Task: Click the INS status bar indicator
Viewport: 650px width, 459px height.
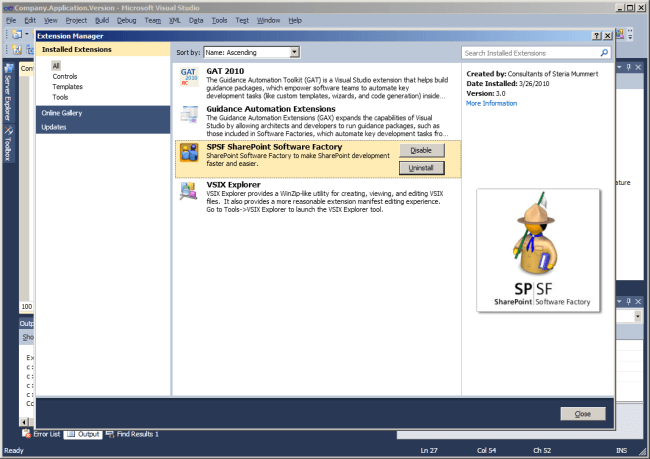Action: (621, 450)
